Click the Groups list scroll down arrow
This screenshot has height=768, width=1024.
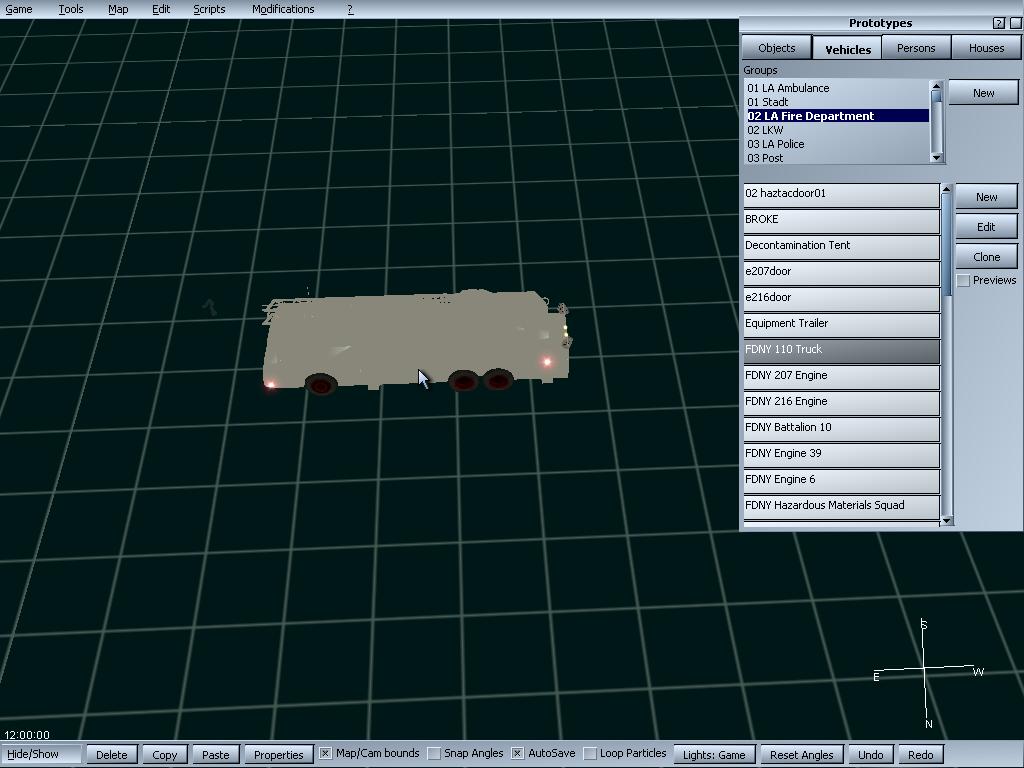coord(937,157)
